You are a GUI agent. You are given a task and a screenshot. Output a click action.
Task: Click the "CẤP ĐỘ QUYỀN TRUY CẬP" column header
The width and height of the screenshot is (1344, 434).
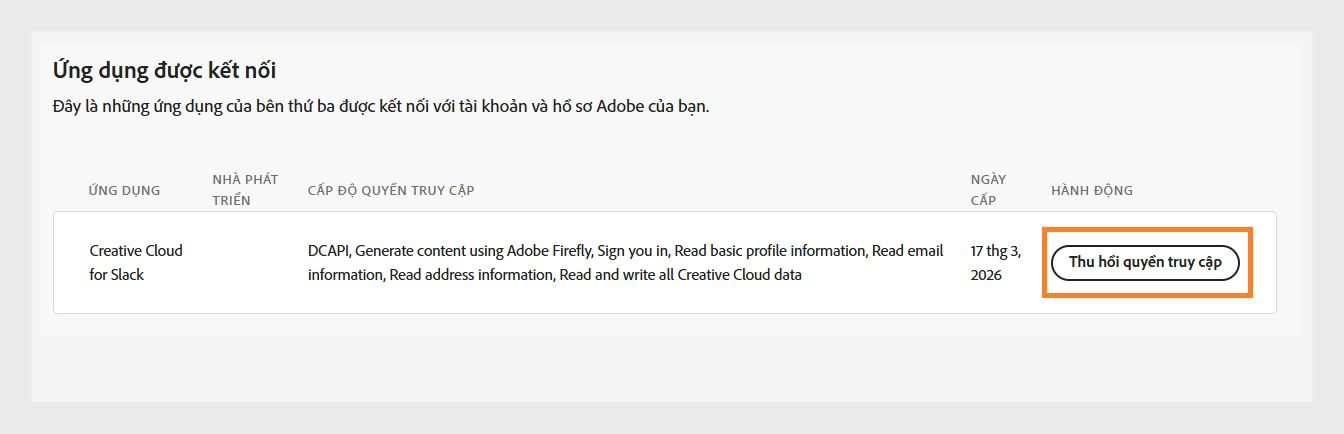[391, 190]
